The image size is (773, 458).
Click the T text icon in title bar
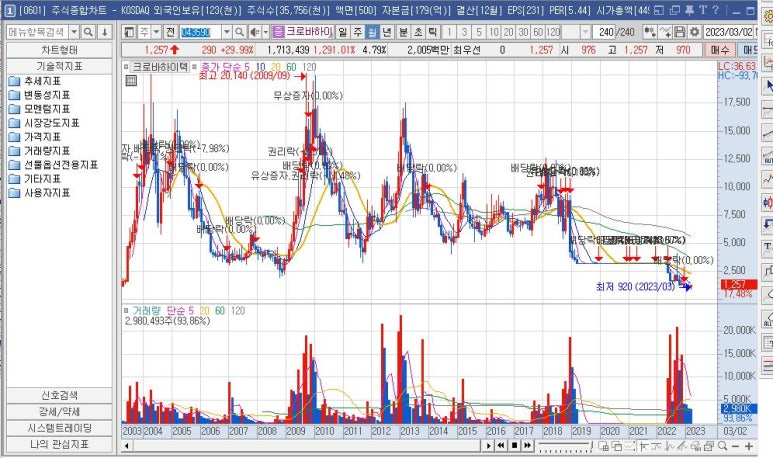pyautogui.click(x=703, y=10)
